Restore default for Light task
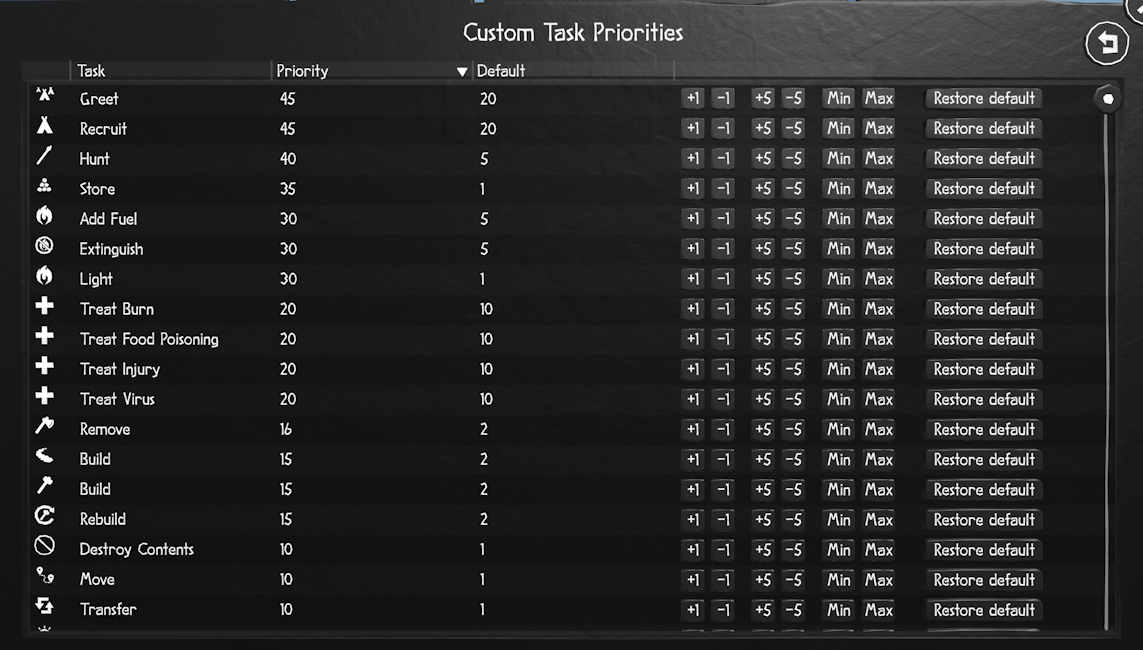 point(984,279)
